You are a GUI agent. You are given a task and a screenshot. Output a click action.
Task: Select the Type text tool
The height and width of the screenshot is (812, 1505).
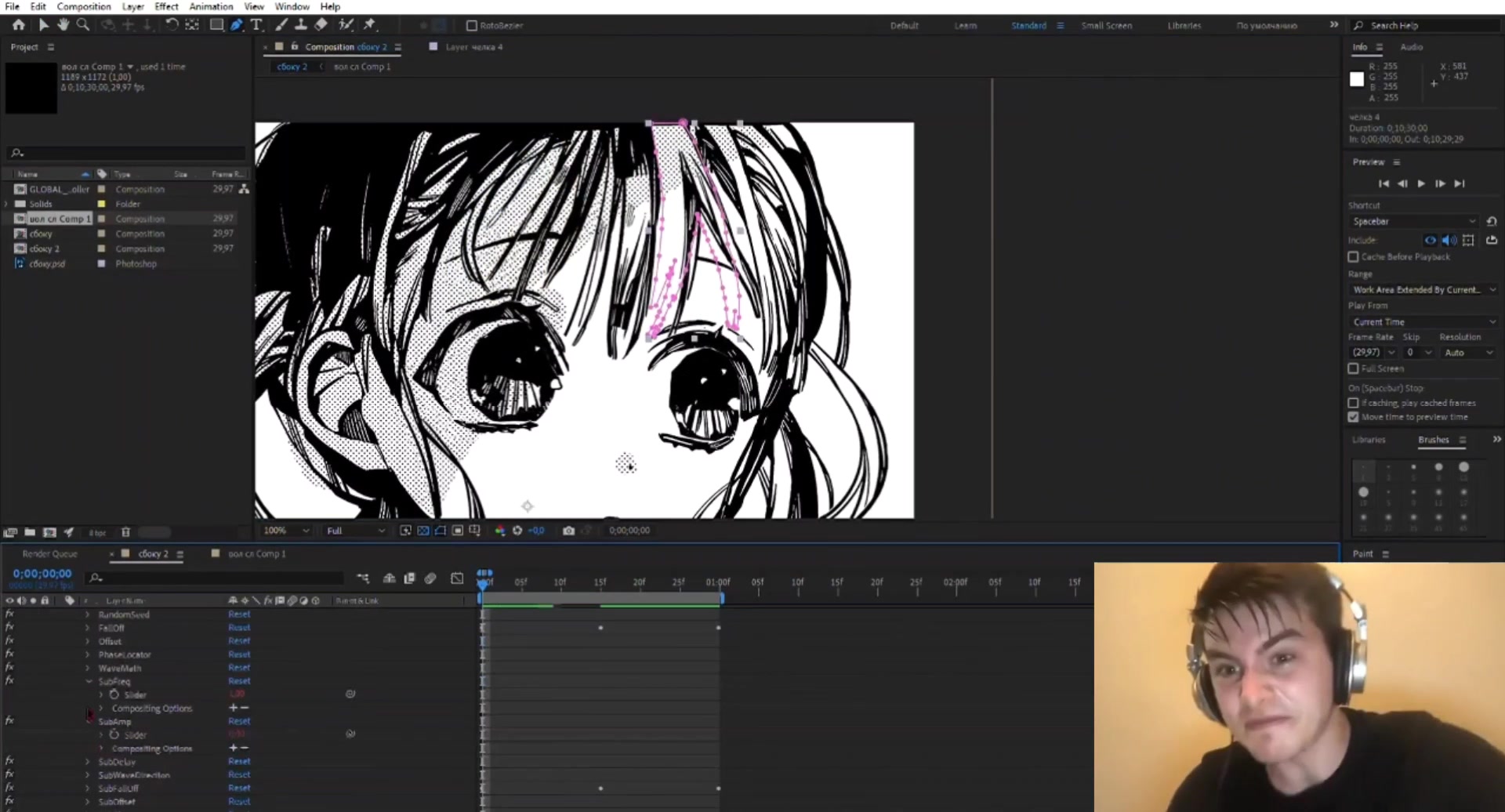(x=256, y=25)
